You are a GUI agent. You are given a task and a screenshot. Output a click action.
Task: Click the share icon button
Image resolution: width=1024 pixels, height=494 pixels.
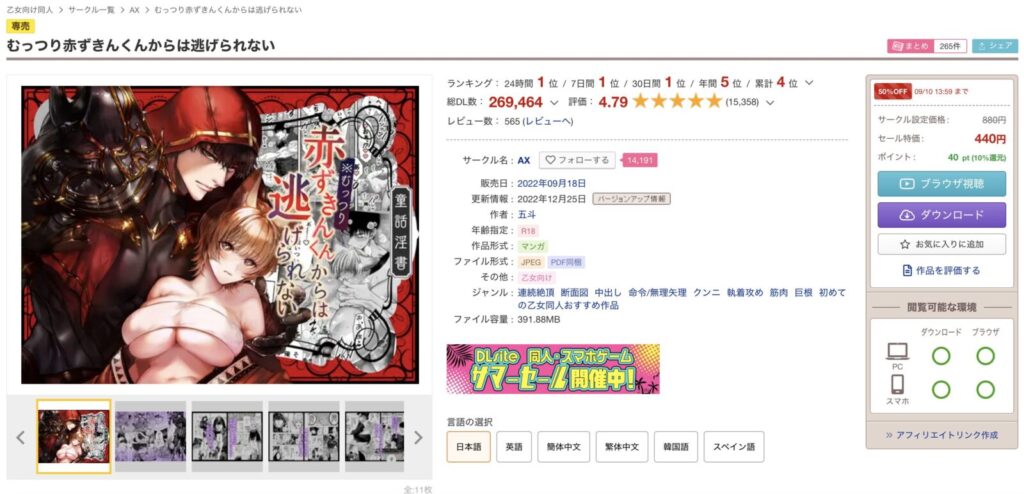(x=995, y=46)
